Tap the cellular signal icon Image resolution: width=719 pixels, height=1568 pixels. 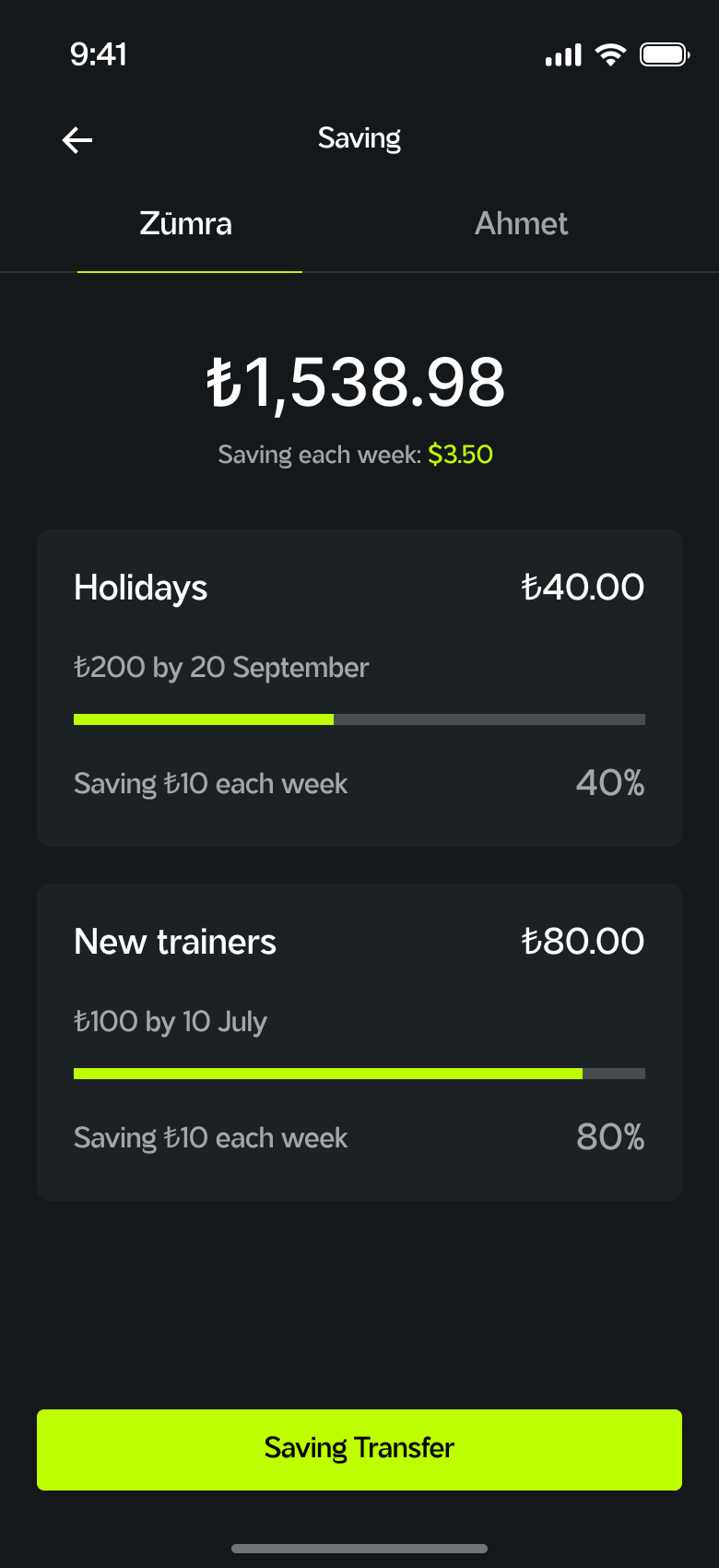click(563, 54)
